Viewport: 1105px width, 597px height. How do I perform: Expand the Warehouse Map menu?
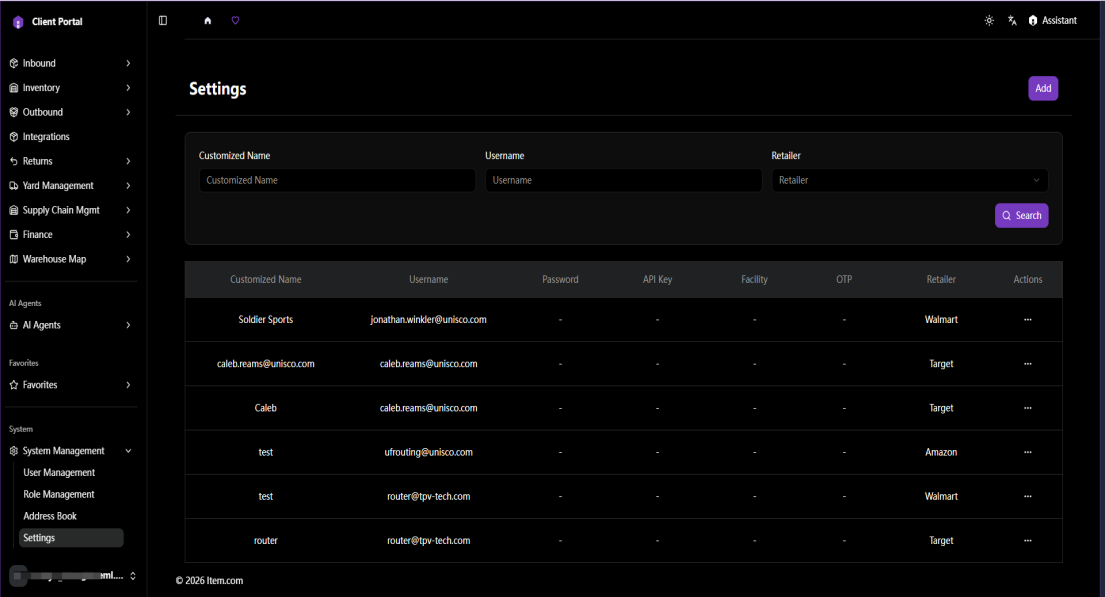70,259
